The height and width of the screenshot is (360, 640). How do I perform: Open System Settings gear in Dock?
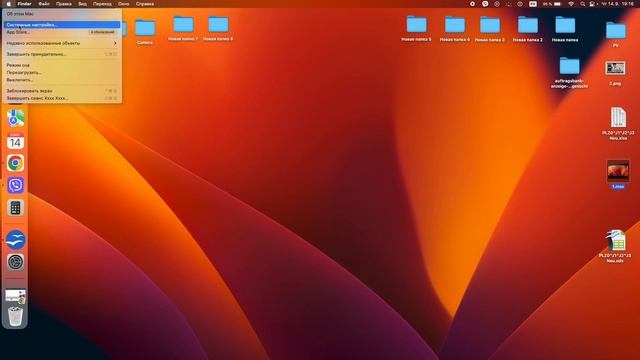click(16, 262)
